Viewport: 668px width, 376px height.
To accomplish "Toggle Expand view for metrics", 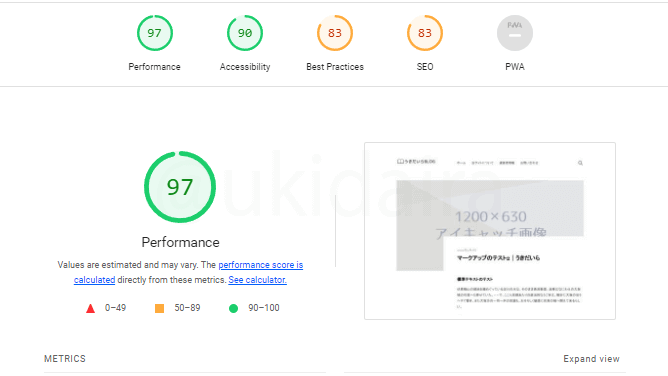I will [591, 359].
